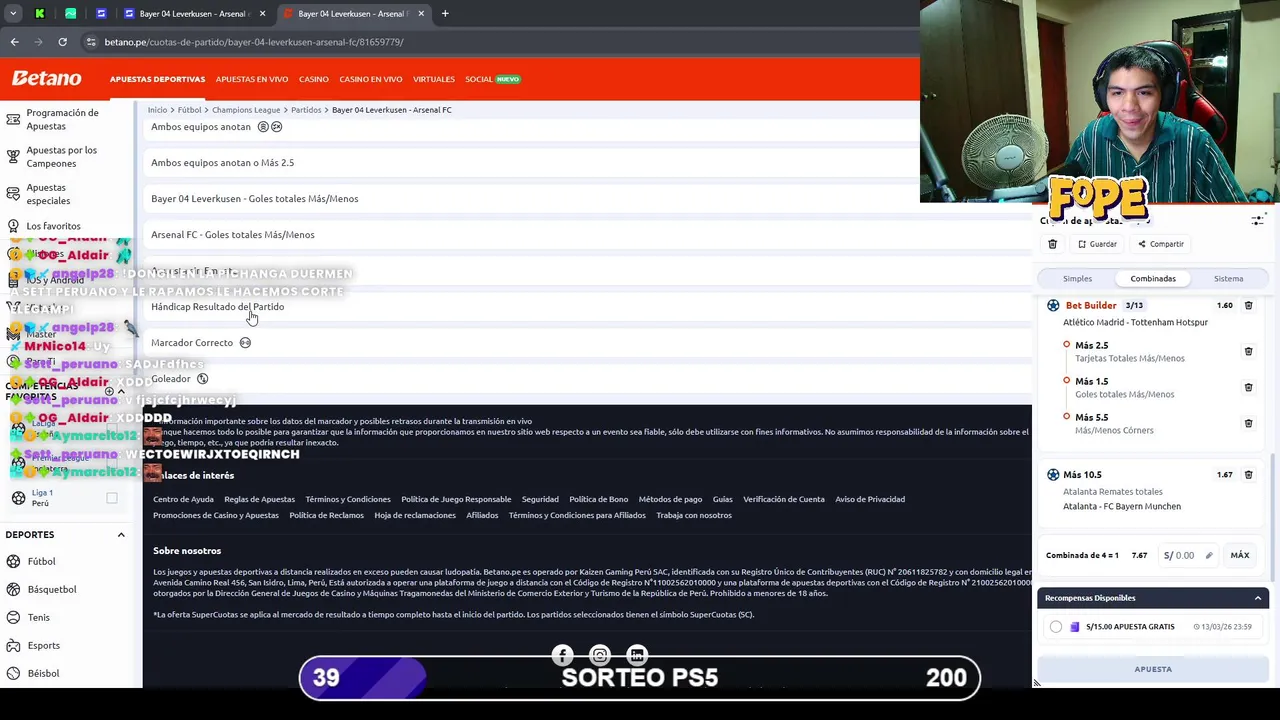Click the Esports controller icon

click(x=14, y=645)
